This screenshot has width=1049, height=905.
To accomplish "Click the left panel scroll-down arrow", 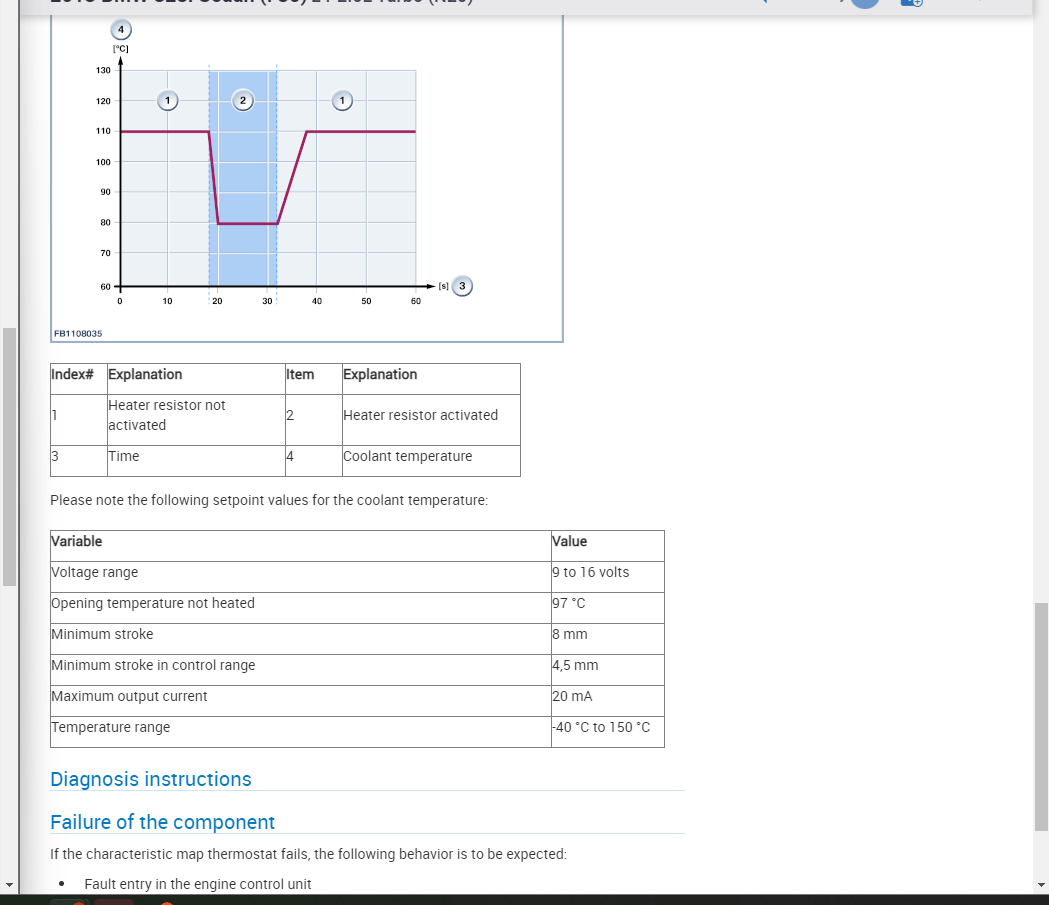I will [x=9, y=884].
